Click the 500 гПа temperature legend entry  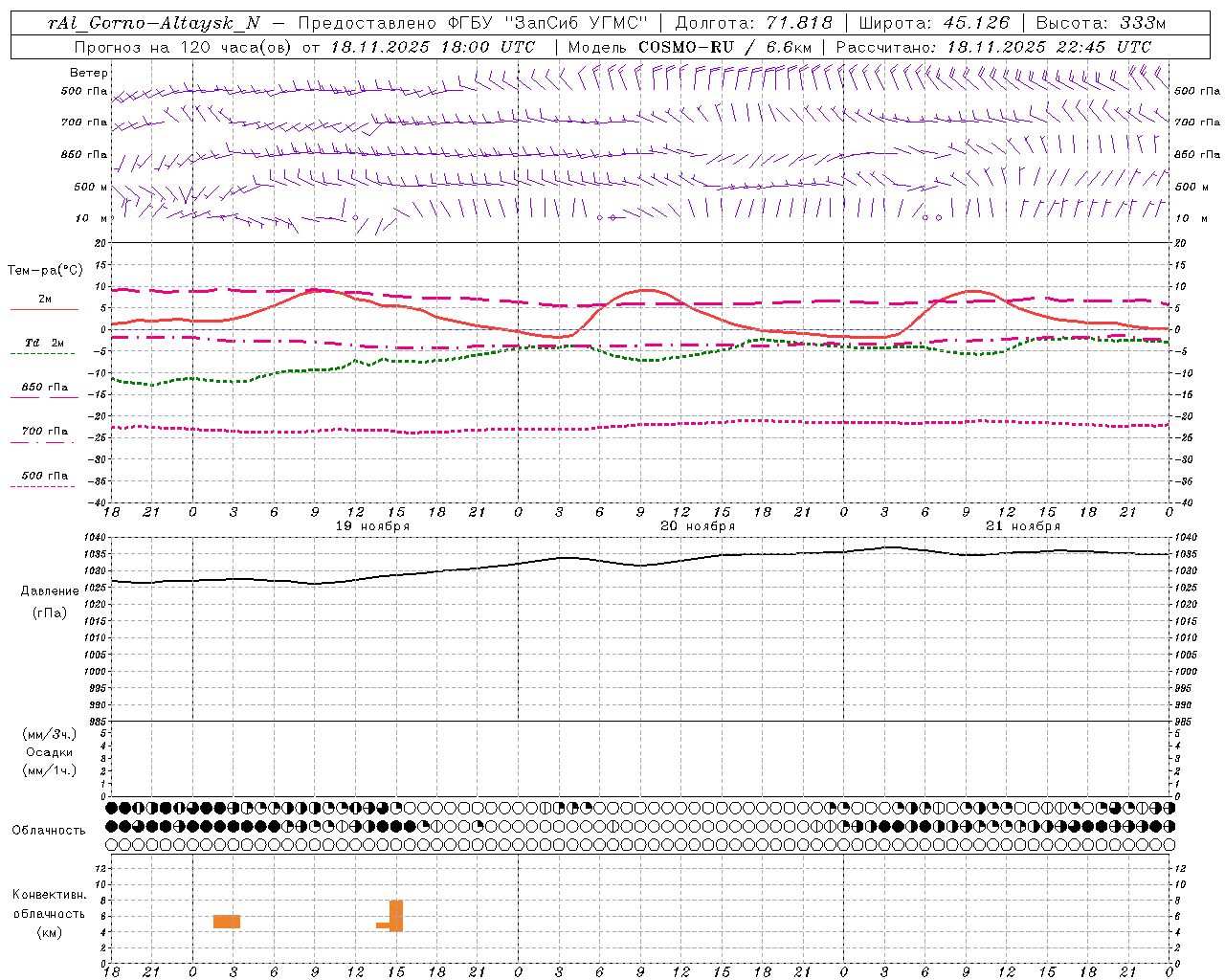click(x=44, y=476)
